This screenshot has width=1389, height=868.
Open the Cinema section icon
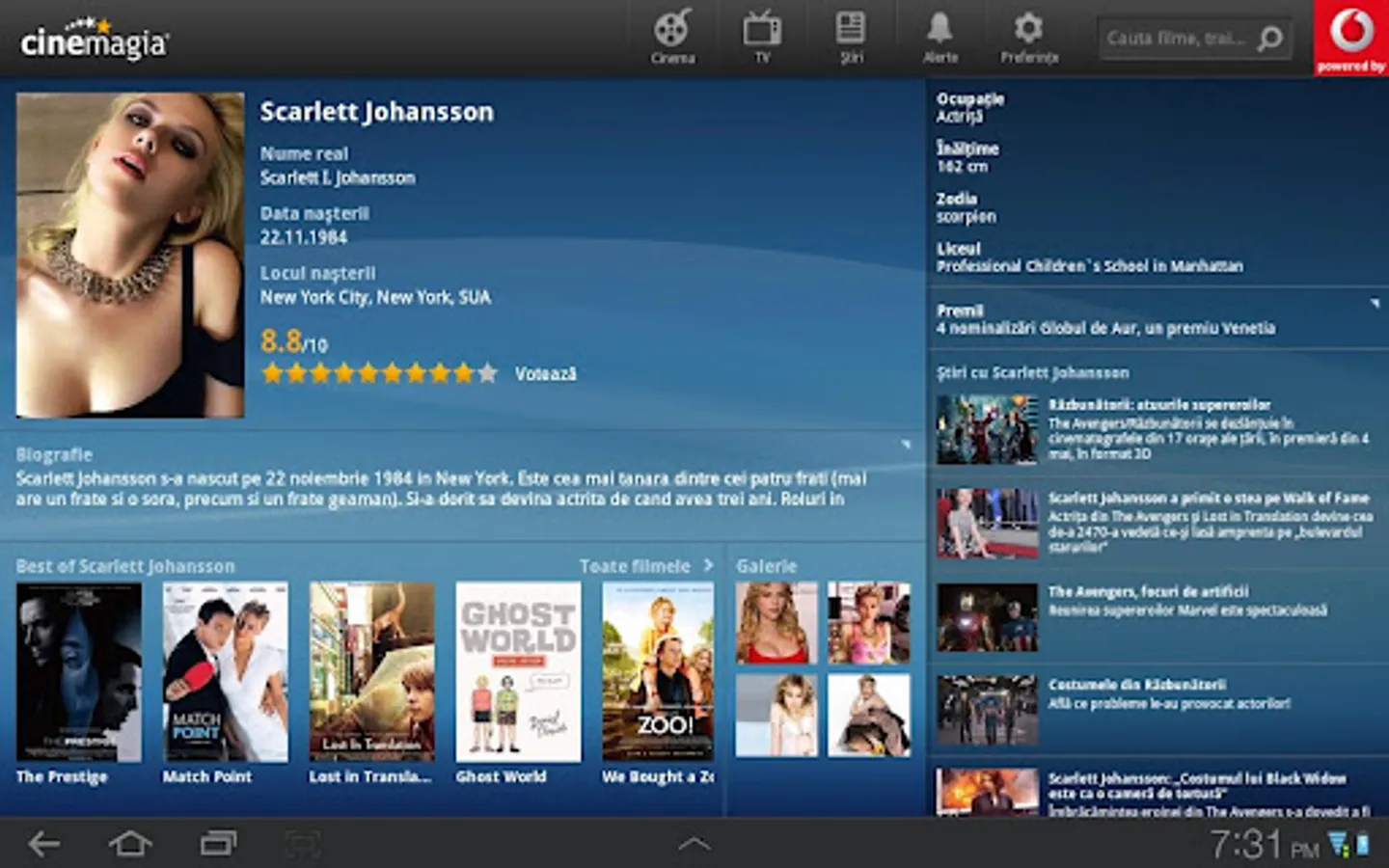[672, 37]
